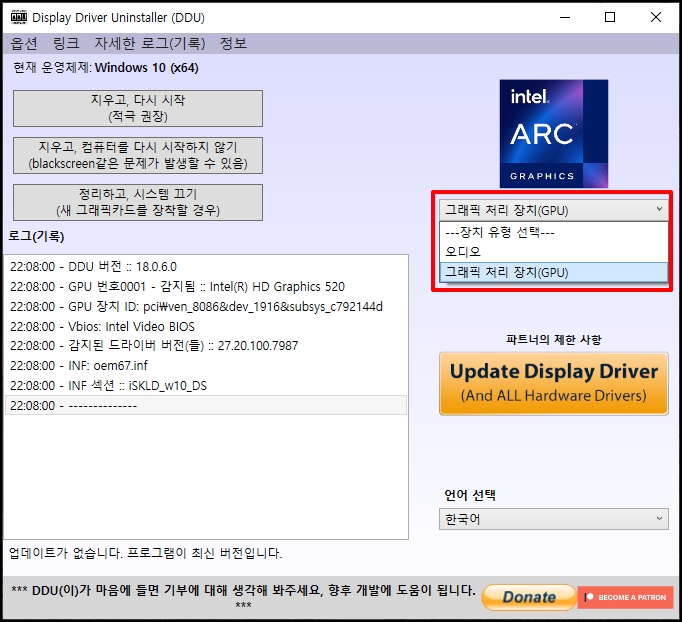This screenshot has width=682, height=622.
Task: Click the 현재 운영체제: Windows 10 (x64) label
Action: point(106,67)
